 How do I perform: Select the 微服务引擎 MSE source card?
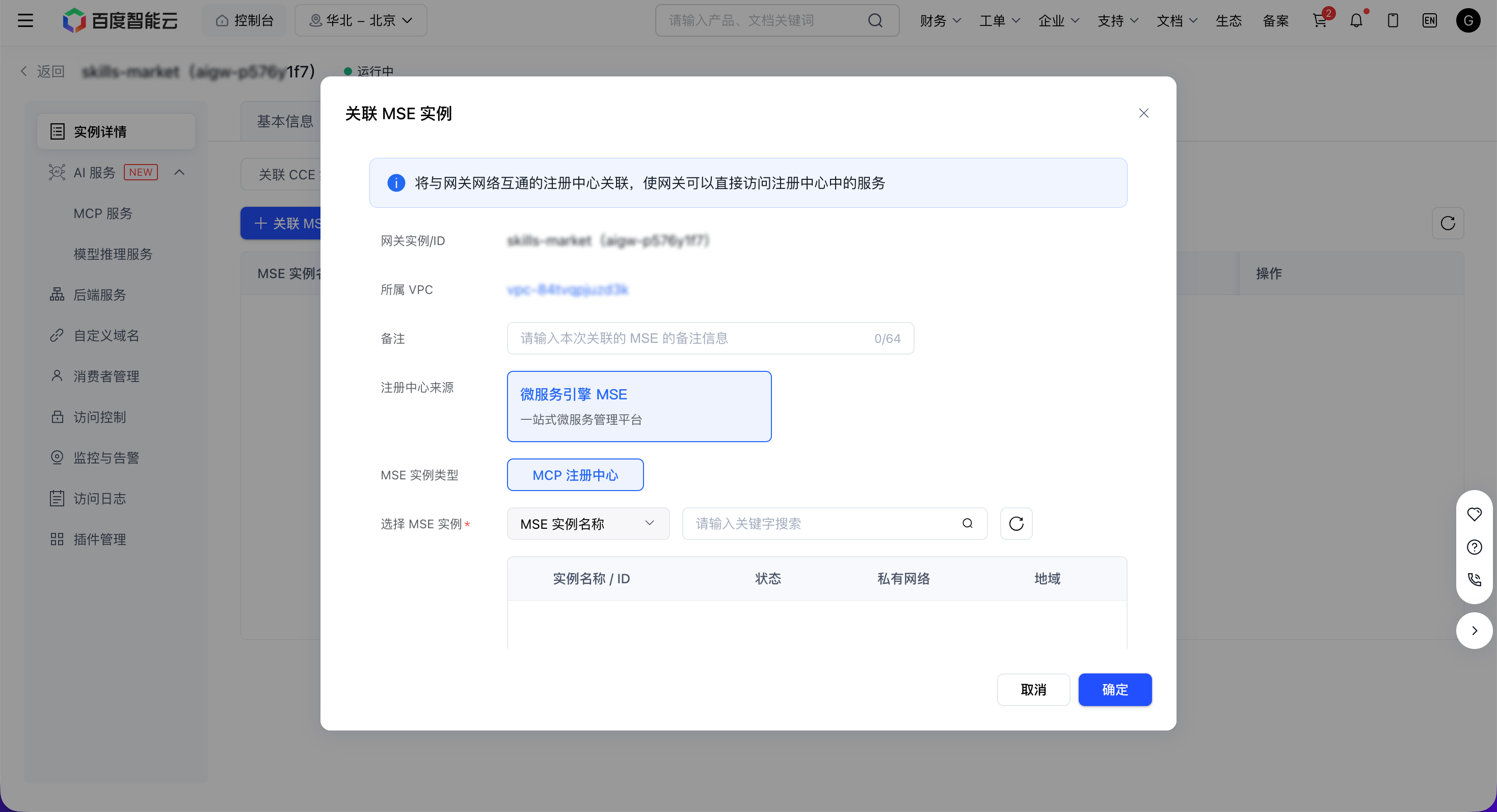pyautogui.click(x=639, y=407)
